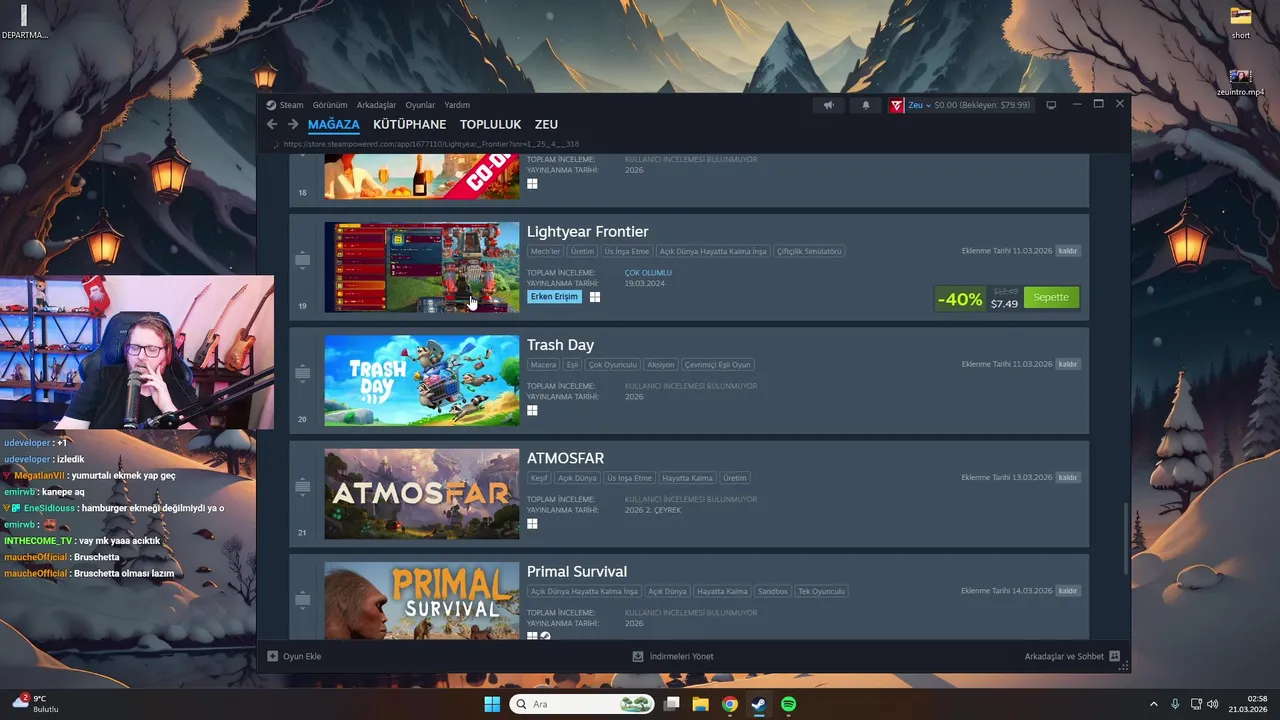Grab the reorder handle for Lightyear Frontier
Viewport: 1280px width, 720px height.
(302, 260)
